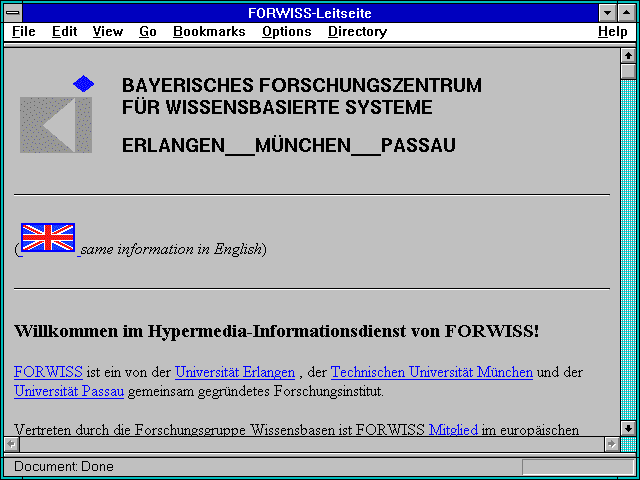Click the vertical scrollbar down arrow
640x480 pixels.
click(628, 428)
